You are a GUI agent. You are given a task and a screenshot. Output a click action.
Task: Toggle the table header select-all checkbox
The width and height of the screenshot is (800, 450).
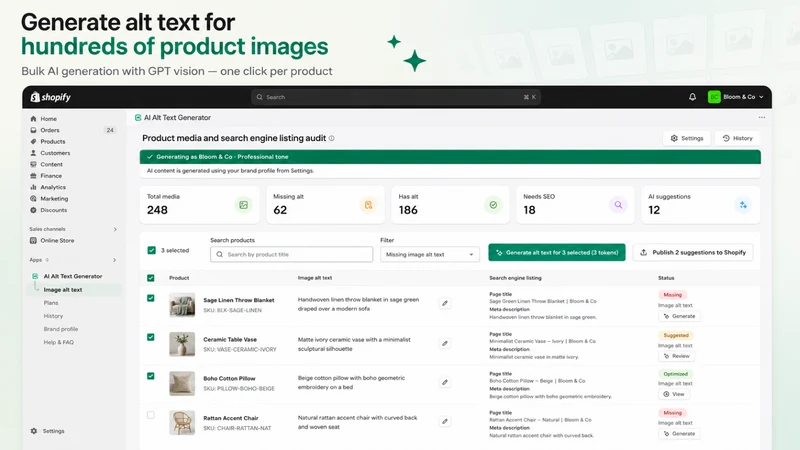[151, 278]
